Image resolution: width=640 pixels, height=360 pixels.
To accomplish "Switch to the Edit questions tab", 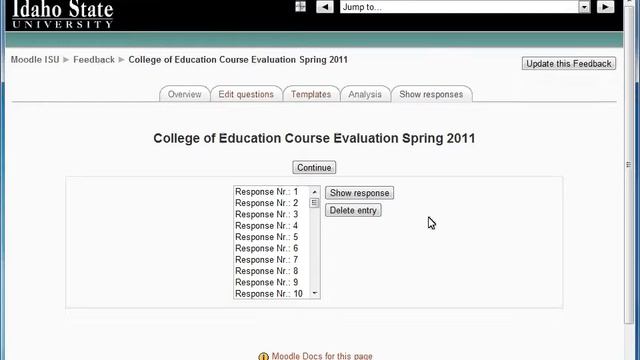I will click(246, 94).
